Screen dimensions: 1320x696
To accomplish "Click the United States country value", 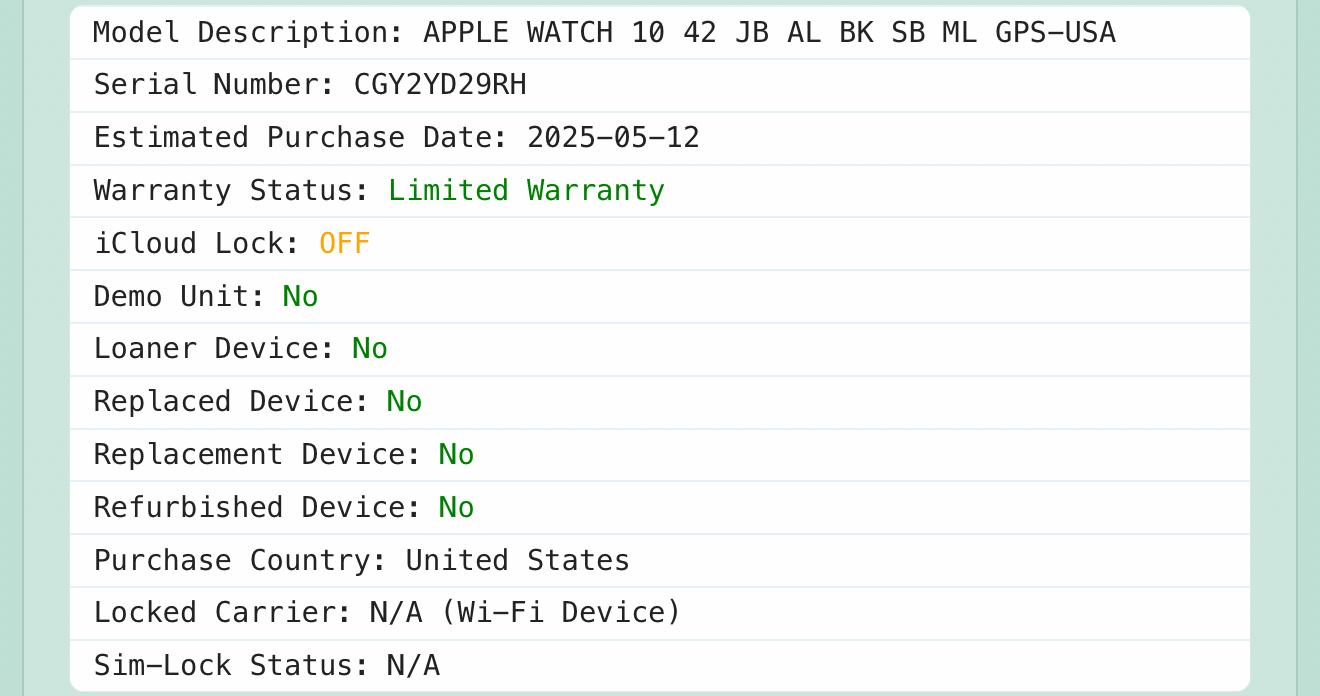I will [x=517, y=561].
